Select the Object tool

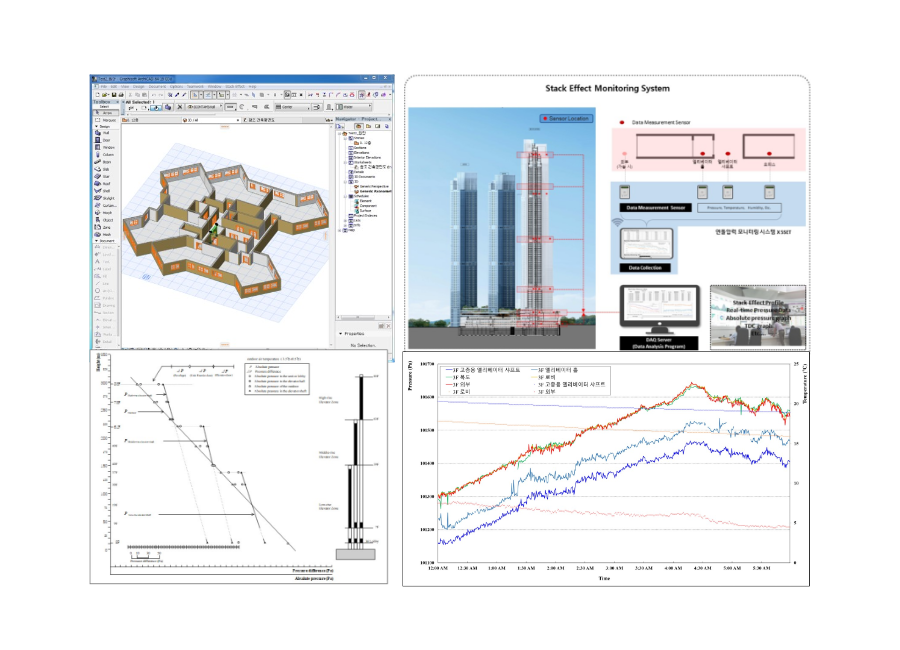106,220
